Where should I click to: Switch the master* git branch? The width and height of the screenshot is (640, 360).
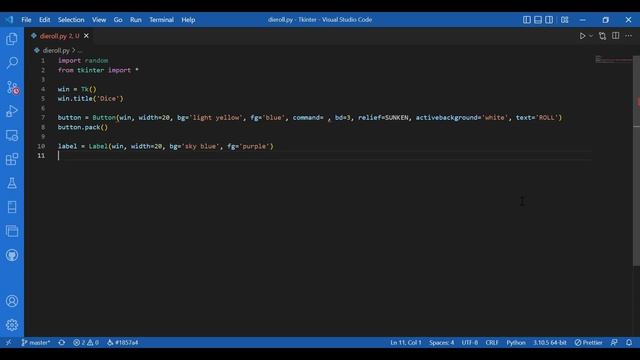(x=36, y=342)
